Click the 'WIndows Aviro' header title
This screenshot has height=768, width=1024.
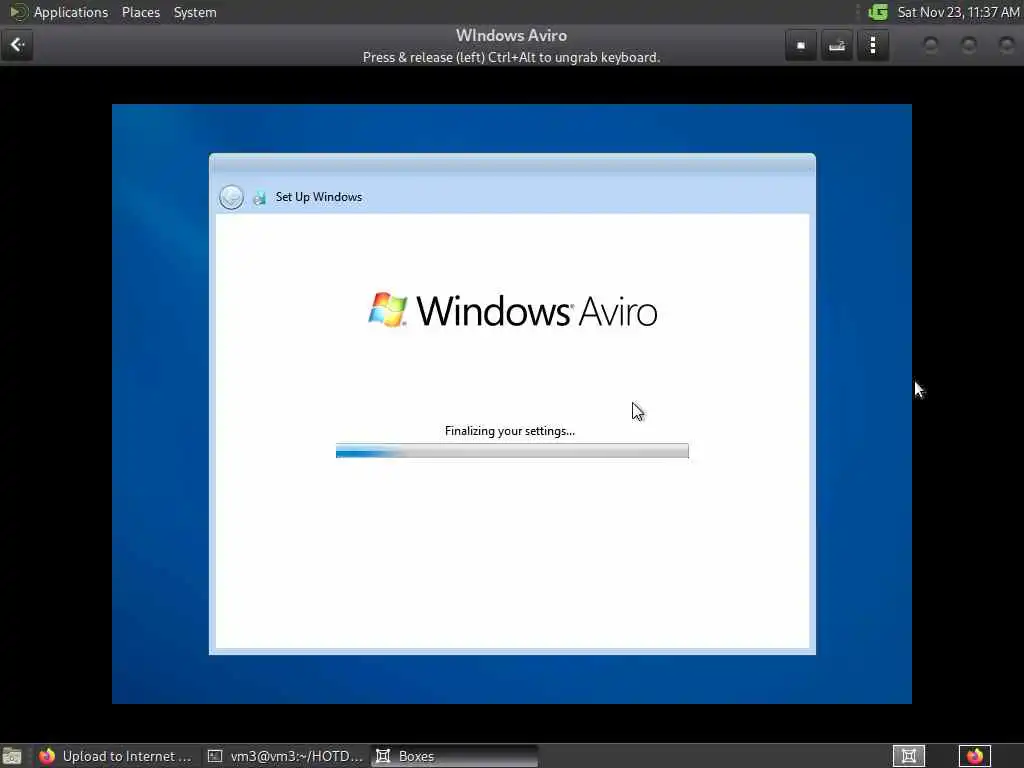coord(511,35)
